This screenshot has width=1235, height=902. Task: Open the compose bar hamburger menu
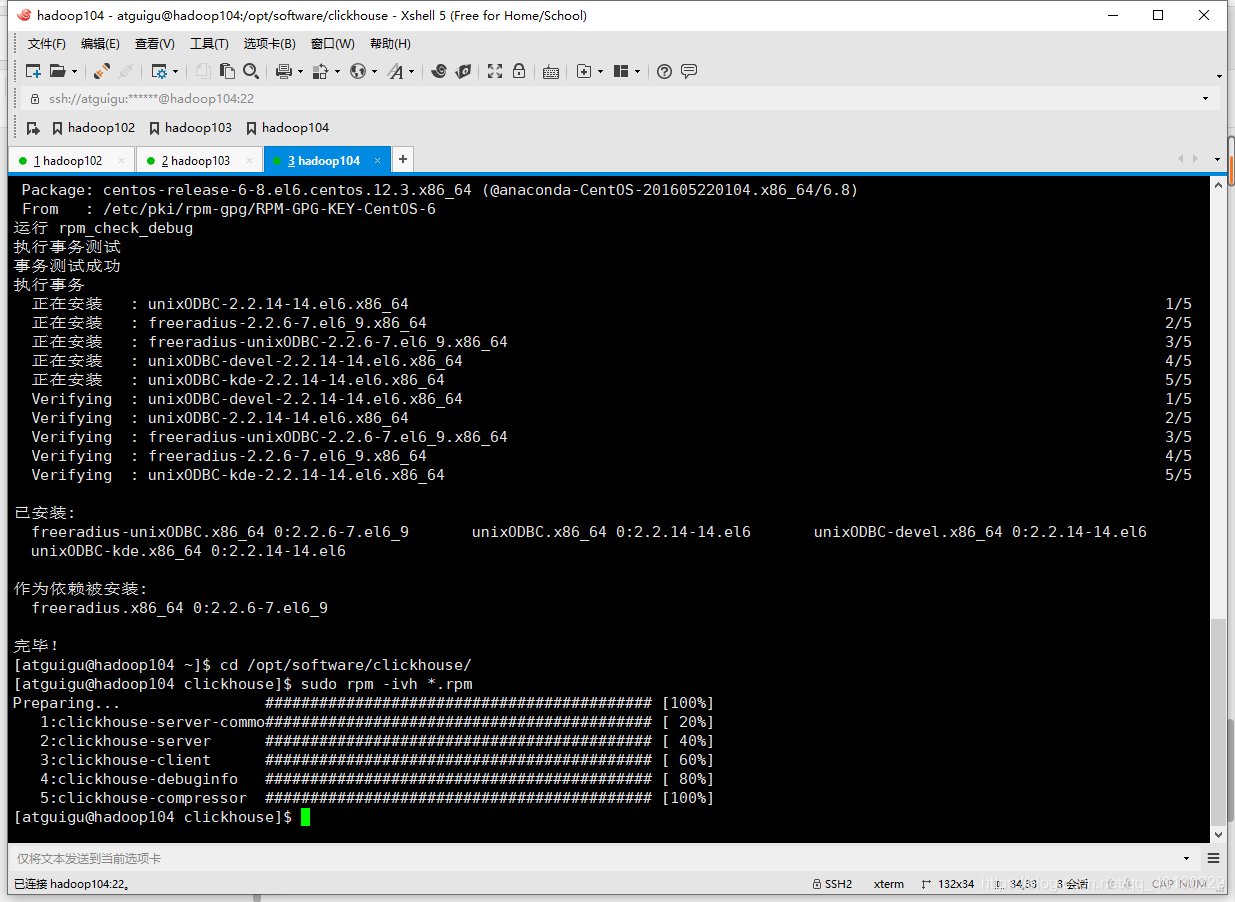click(x=1214, y=858)
